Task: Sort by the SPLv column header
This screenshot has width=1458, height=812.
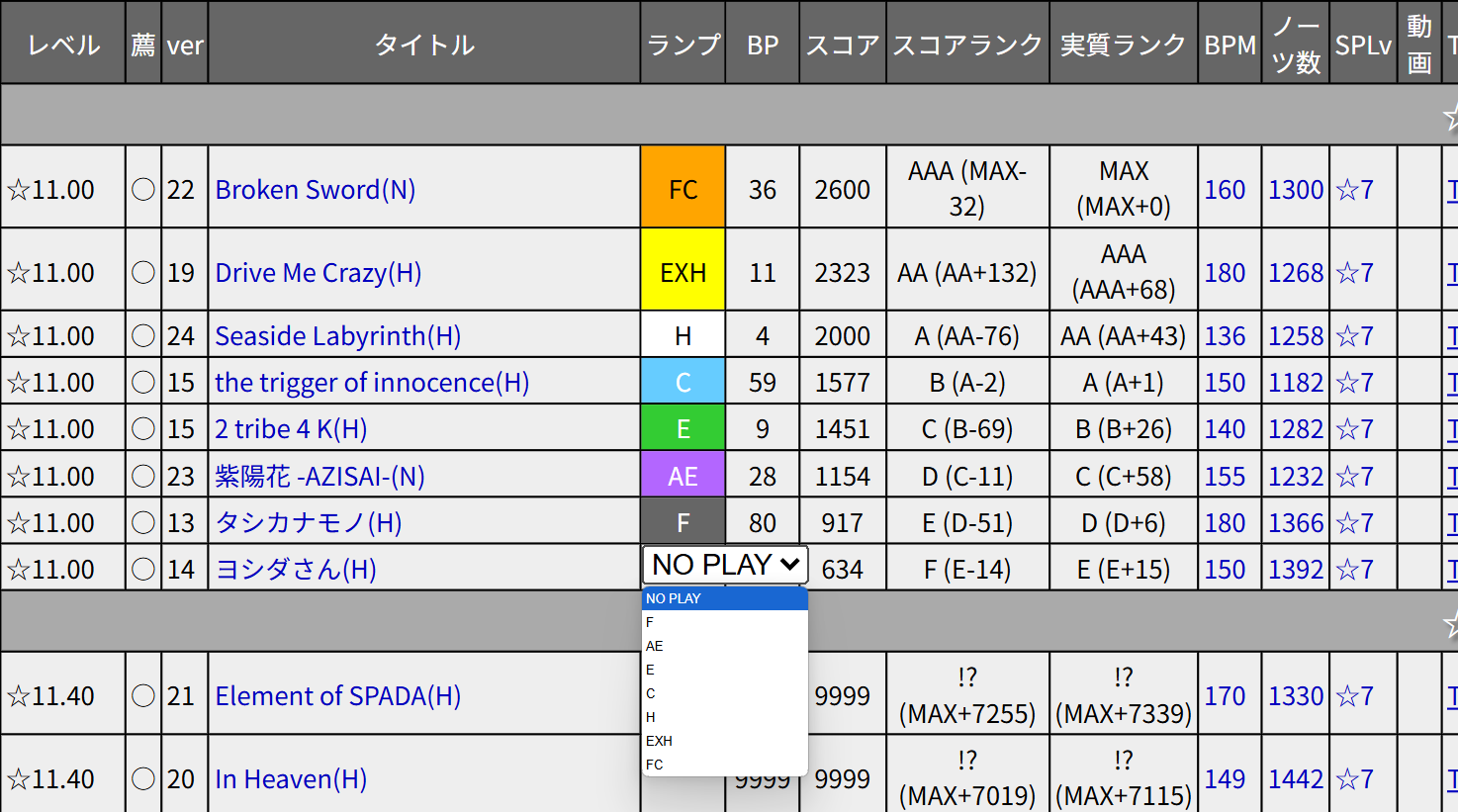Action: pyautogui.click(x=1363, y=44)
